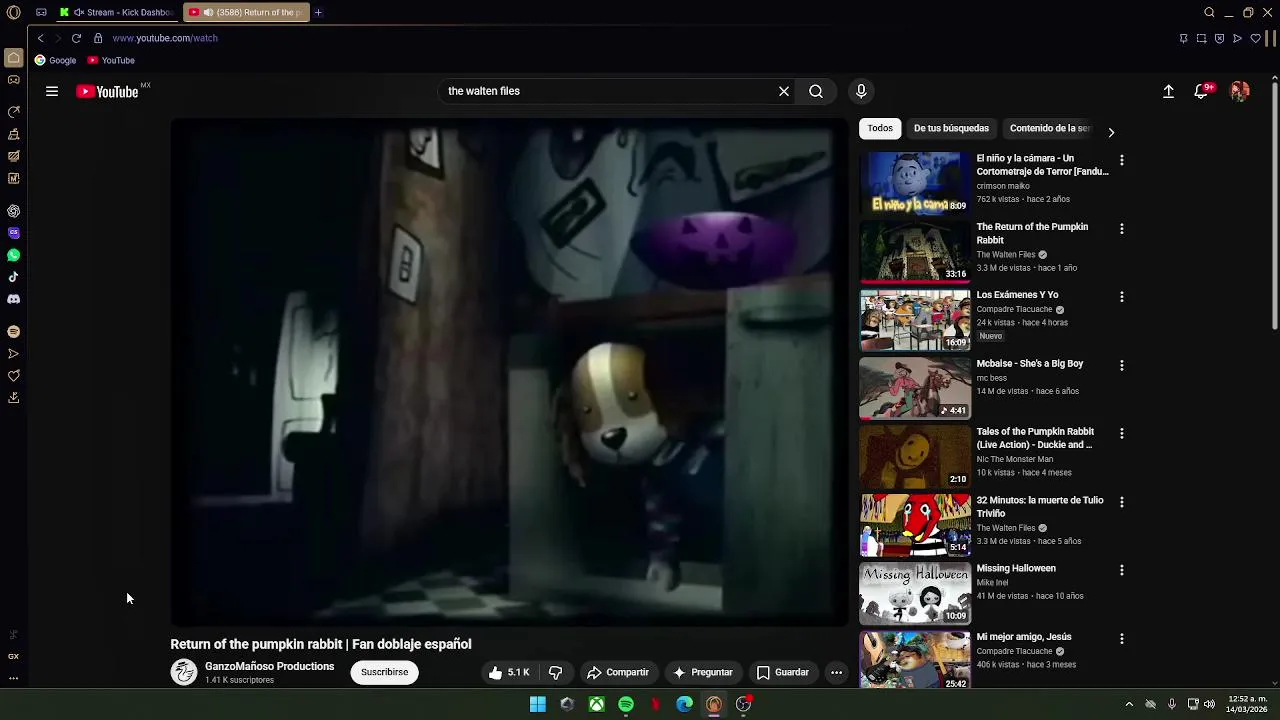Select the Contenido de la serie chip
The width and height of the screenshot is (1280, 720).
pyautogui.click(x=1050, y=128)
